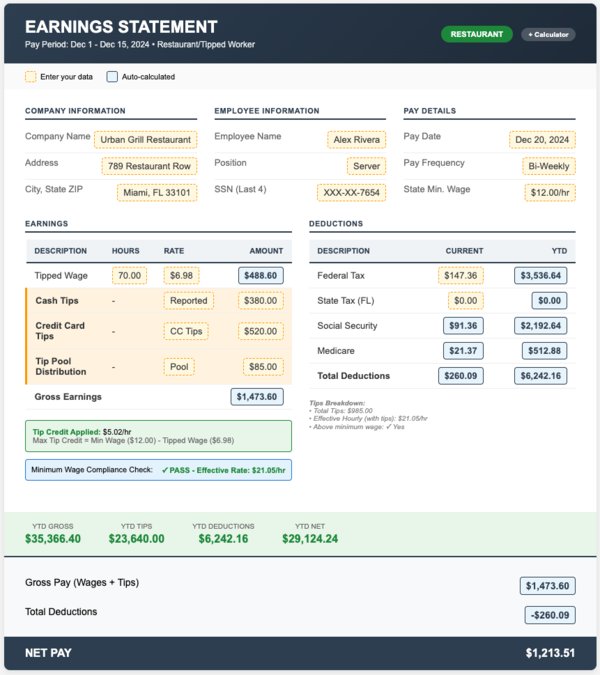Click the green RESTAURANT badge

(476, 34)
